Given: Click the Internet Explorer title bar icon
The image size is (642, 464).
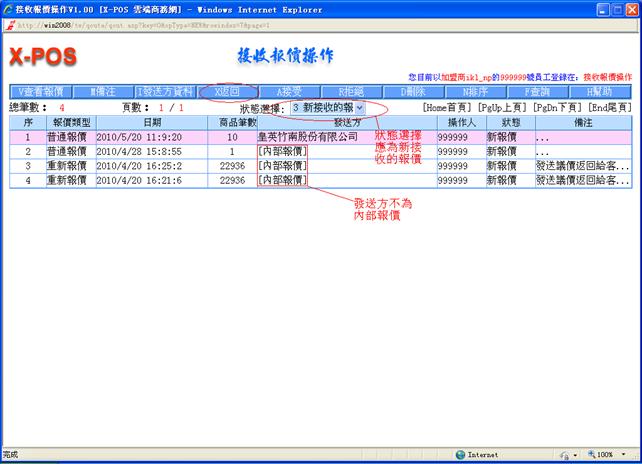Looking at the screenshot, I should (9, 7).
